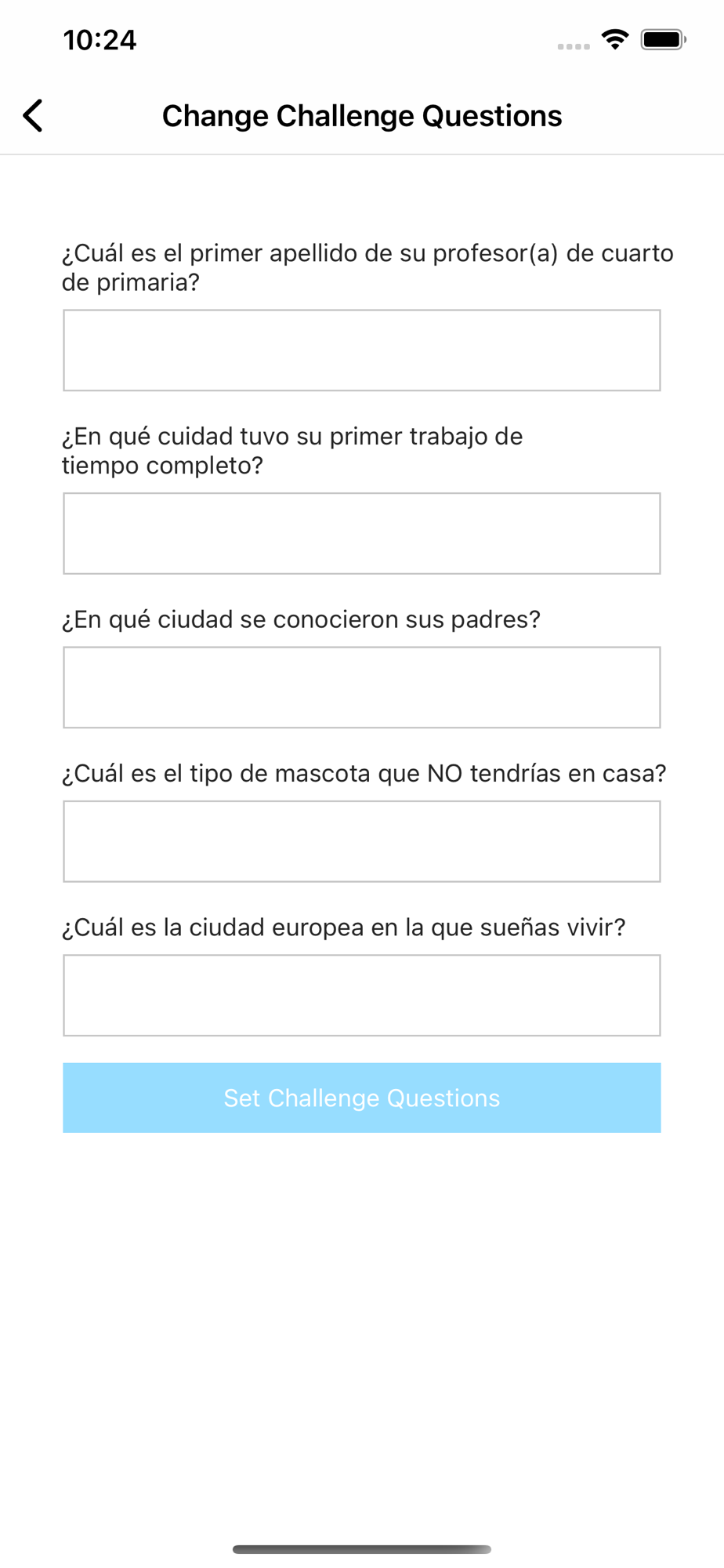The width and height of the screenshot is (724, 1568).
Task: Tap the 10:24 clock in status bar
Action: (100, 39)
